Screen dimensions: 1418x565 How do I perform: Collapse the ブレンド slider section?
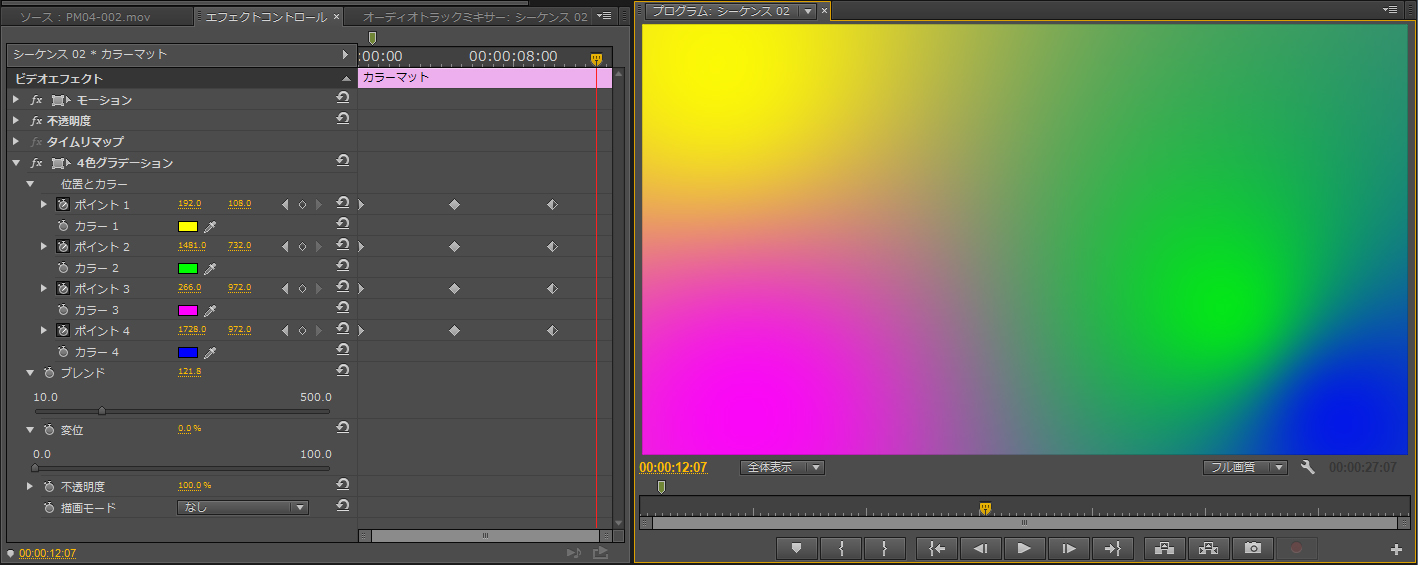point(30,373)
